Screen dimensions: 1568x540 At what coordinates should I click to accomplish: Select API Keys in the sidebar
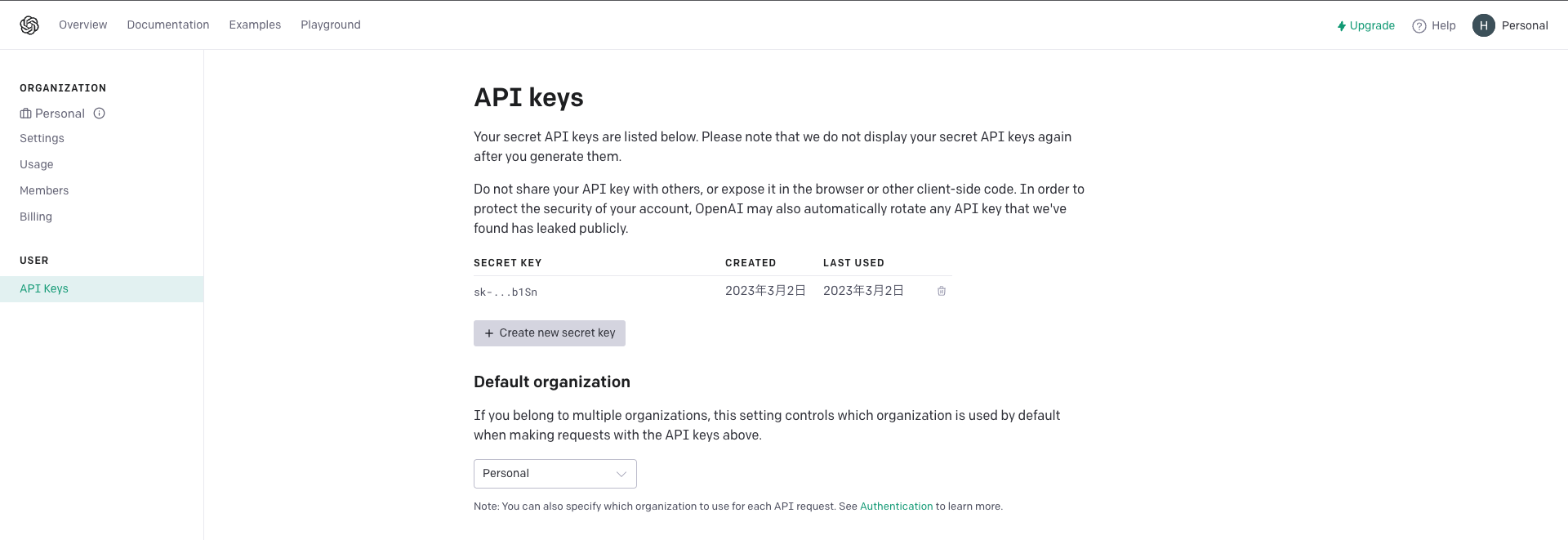pos(44,289)
